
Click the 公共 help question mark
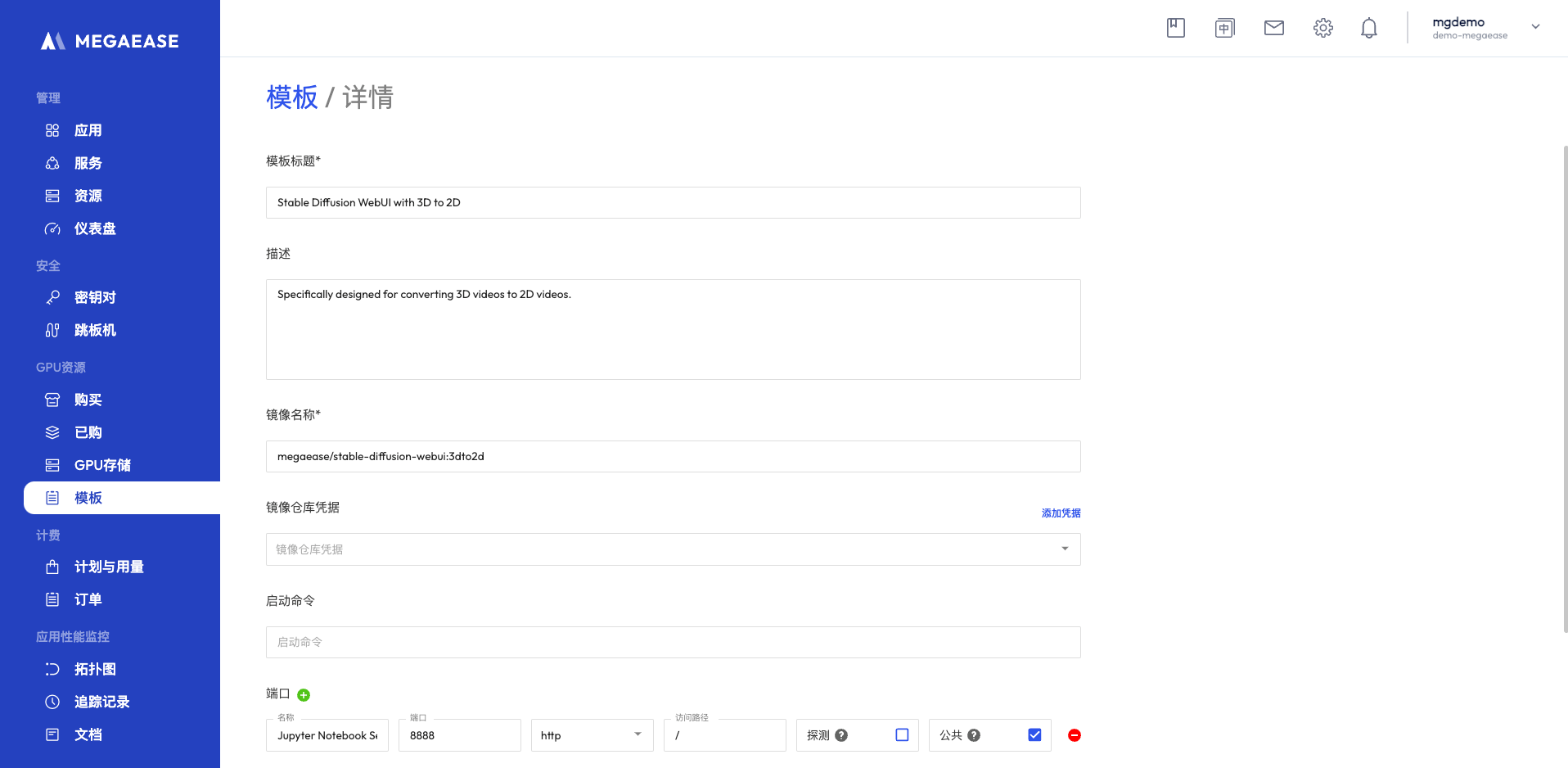click(x=974, y=735)
